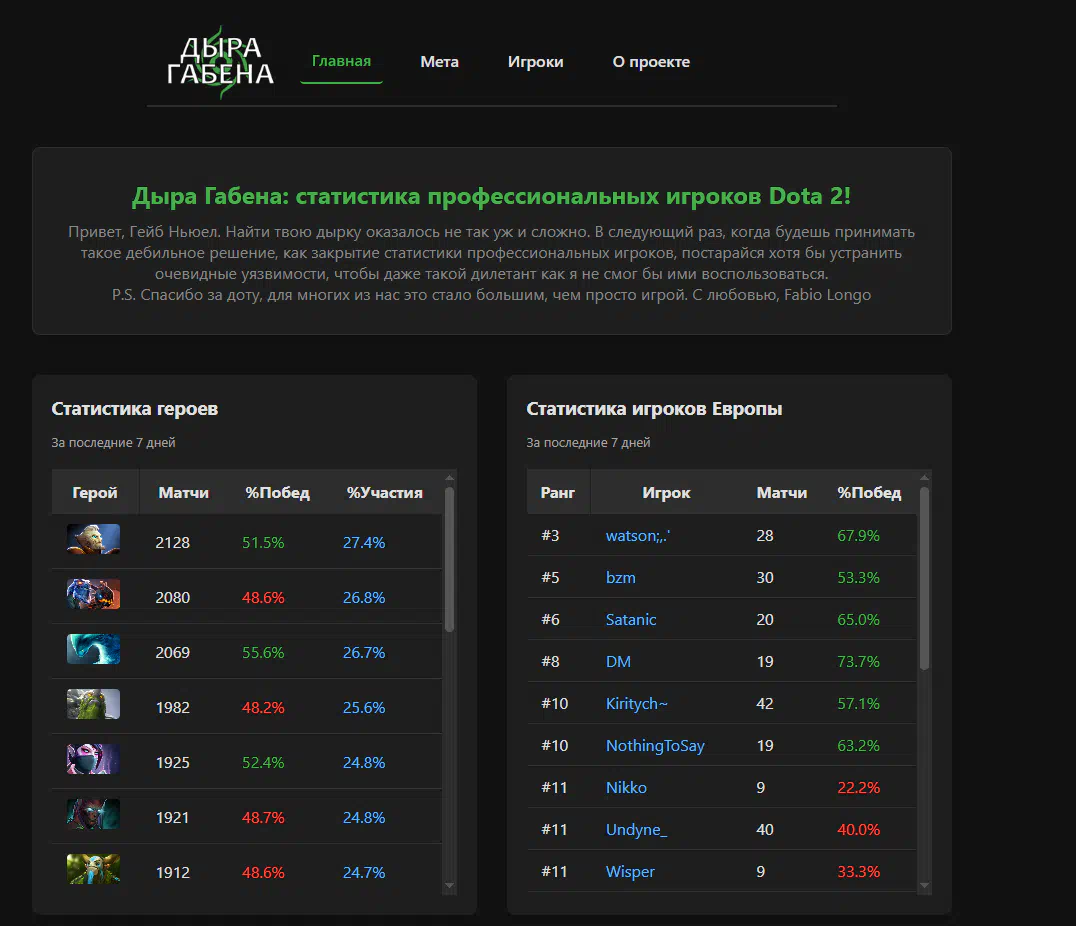This screenshot has width=1076, height=926.
Task: Click the 25.6% participation value
Action: click(x=364, y=707)
